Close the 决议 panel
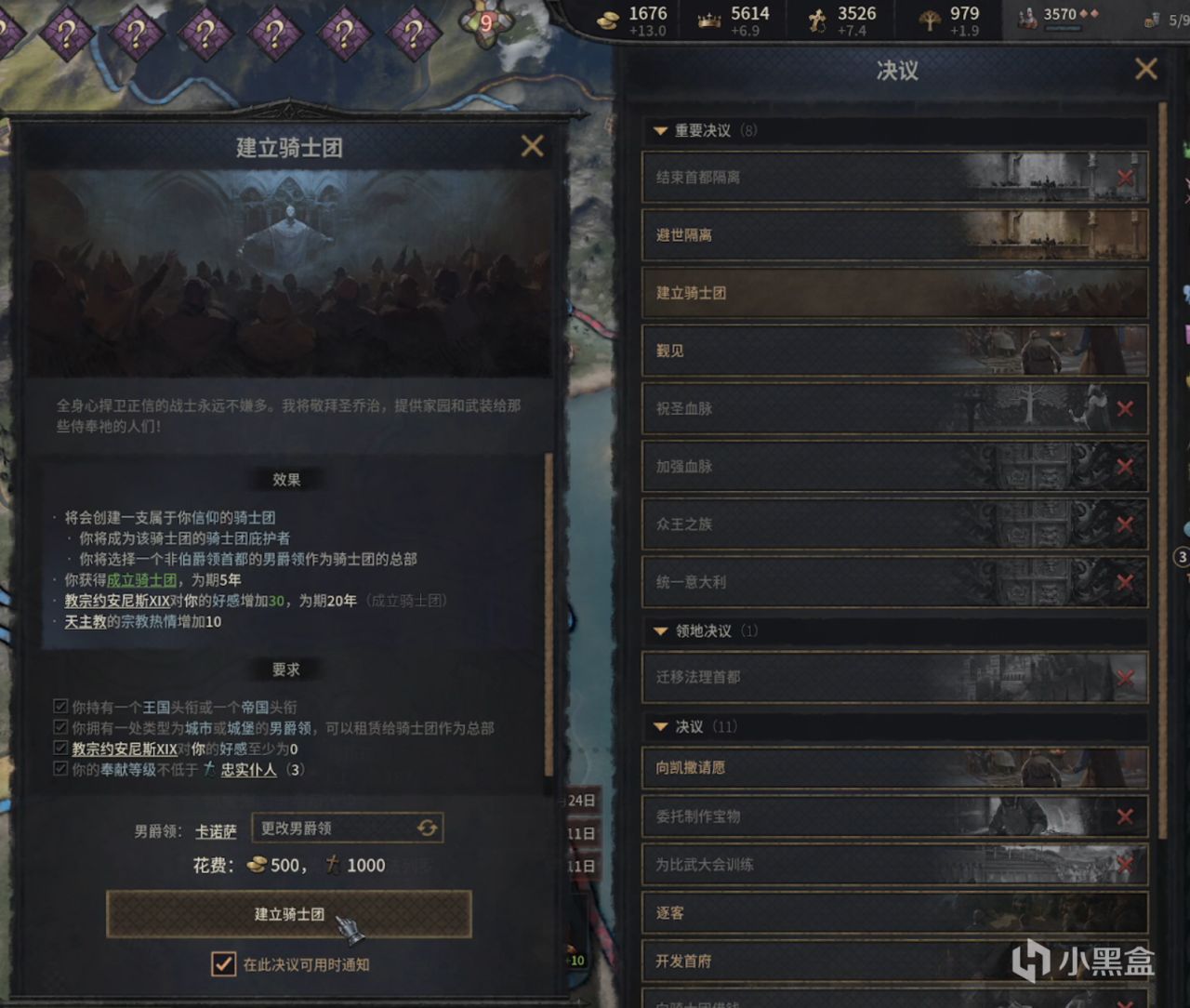Viewport: 1190px width, 1008px height. (1146, 69)
